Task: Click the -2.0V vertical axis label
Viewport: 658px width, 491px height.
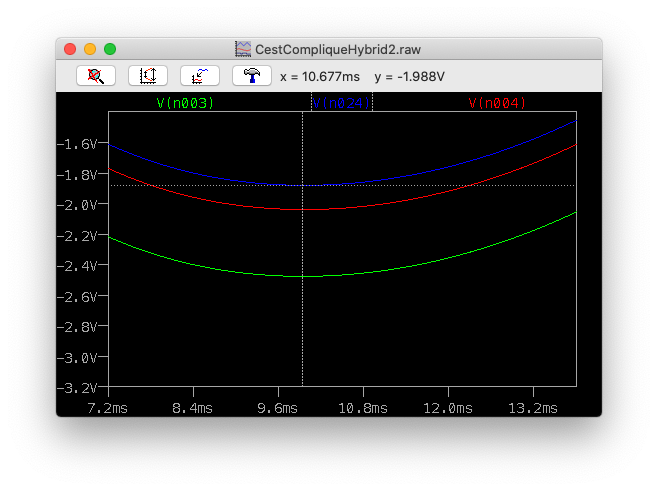Action: [77, 205]
